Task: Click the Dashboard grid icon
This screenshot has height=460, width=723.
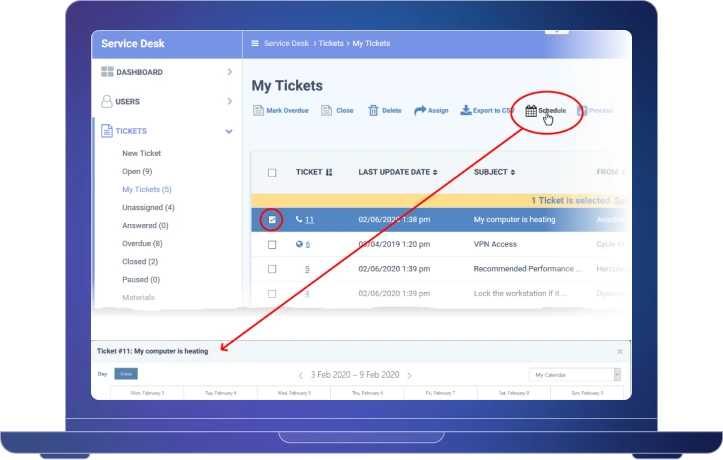Action: pos(107,72)
